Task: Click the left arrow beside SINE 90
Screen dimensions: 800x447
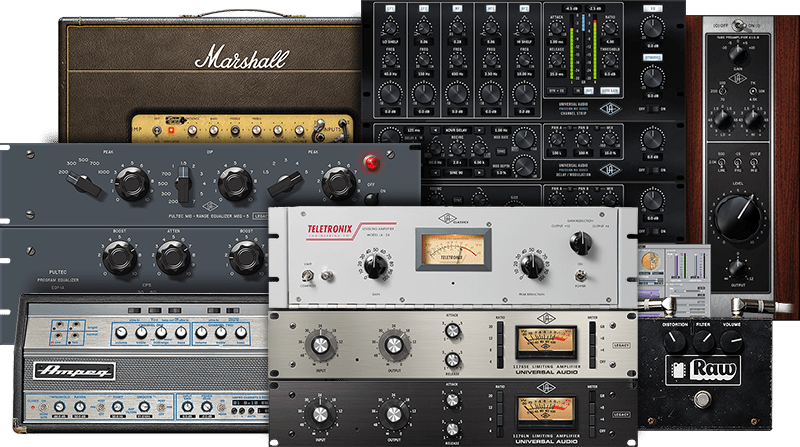Action: tap(436, 172)
